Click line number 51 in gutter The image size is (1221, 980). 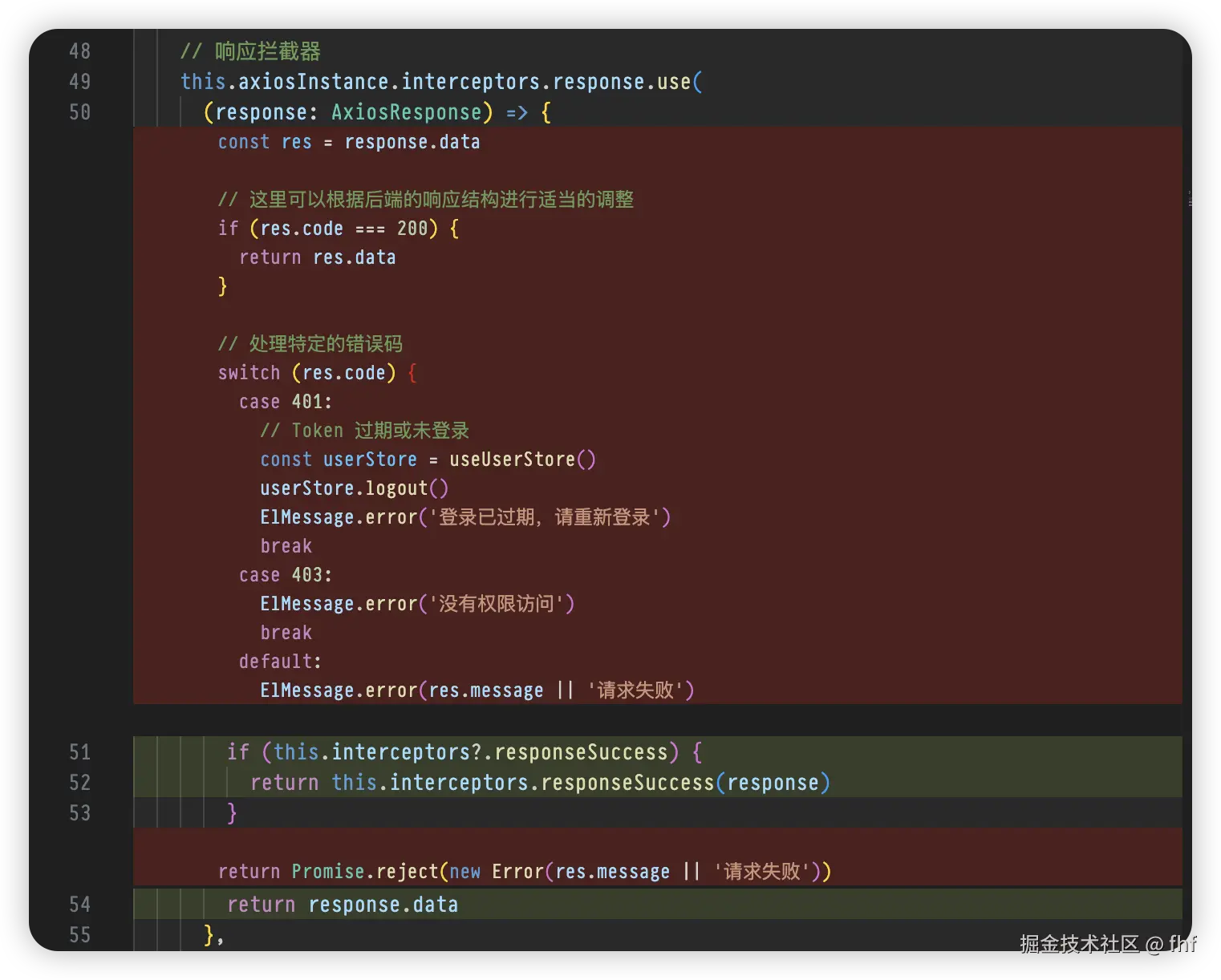[x=79, y=752]
